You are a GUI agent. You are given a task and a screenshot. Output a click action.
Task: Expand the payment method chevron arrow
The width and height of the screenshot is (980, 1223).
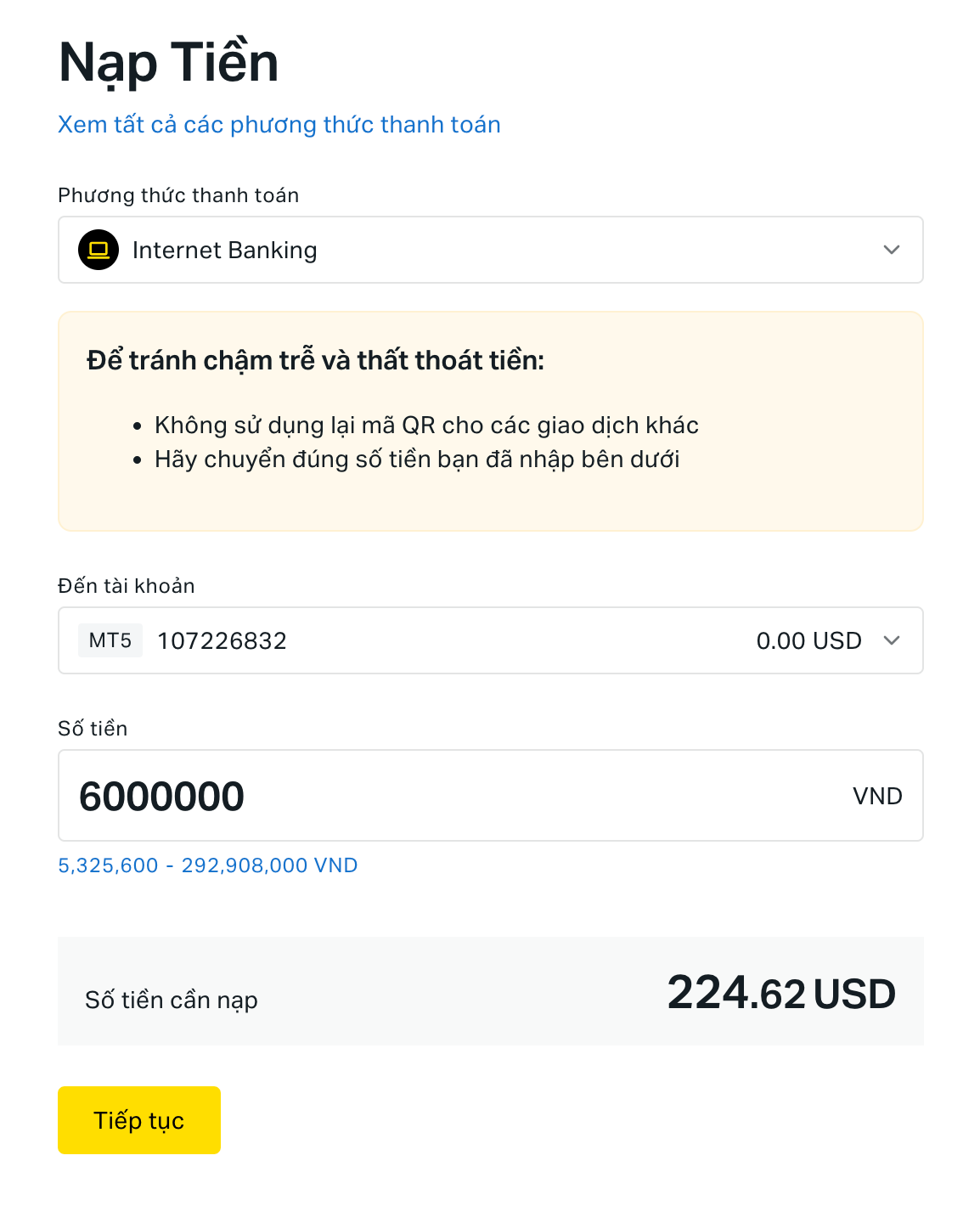[x=891, y=250]
